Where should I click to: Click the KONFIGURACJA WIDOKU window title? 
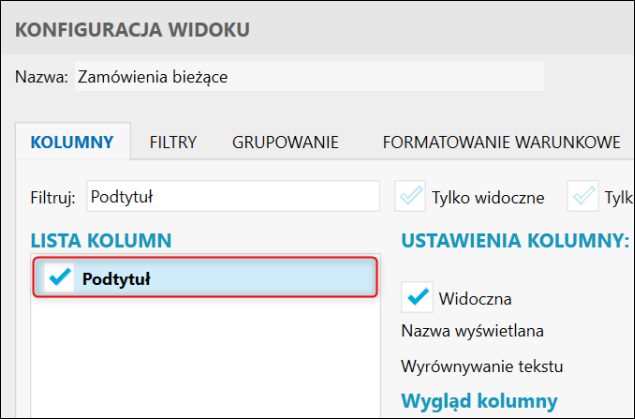coord(132,29)
